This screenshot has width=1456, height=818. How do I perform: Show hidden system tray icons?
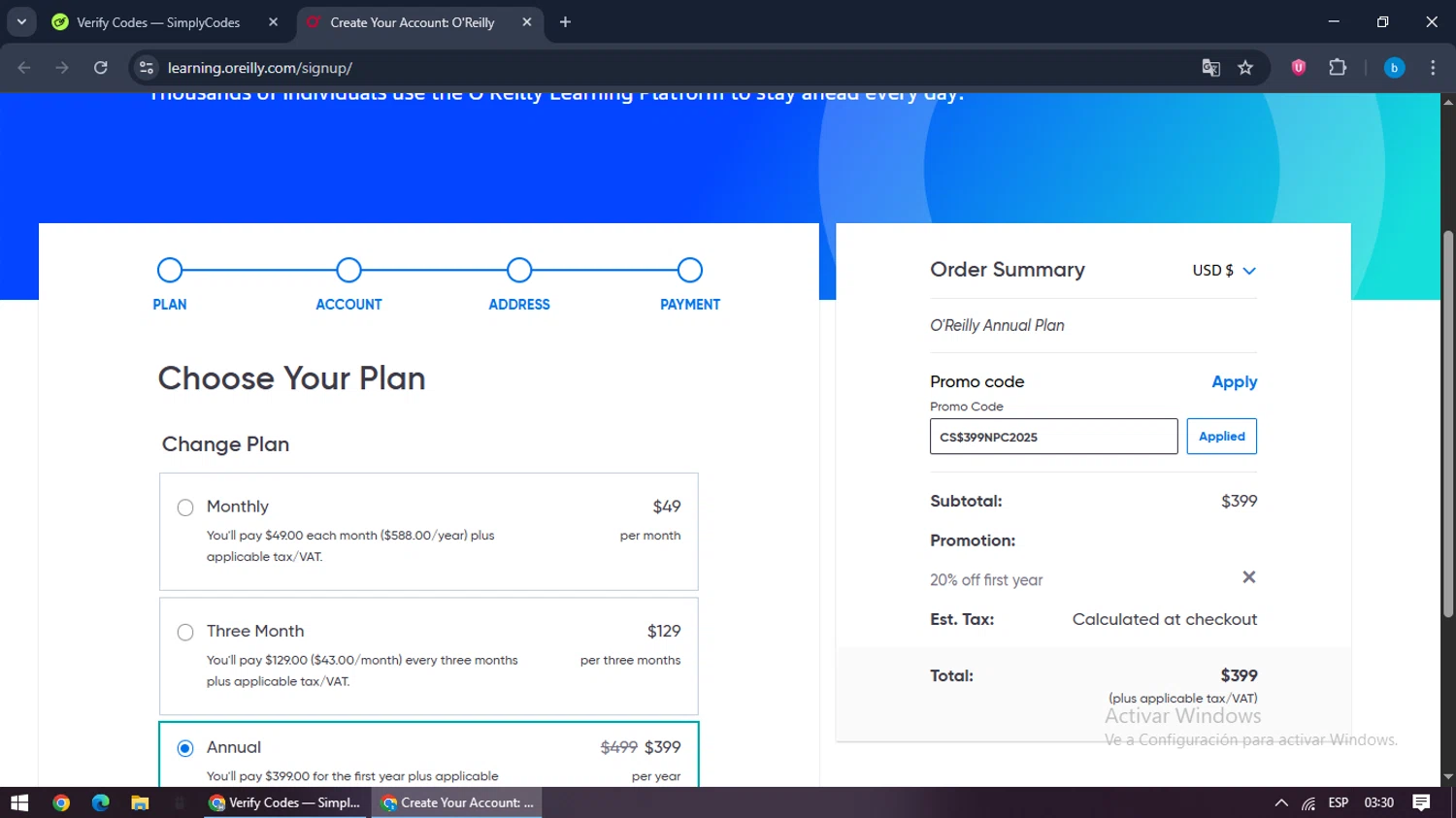[x=1281, y=802]
